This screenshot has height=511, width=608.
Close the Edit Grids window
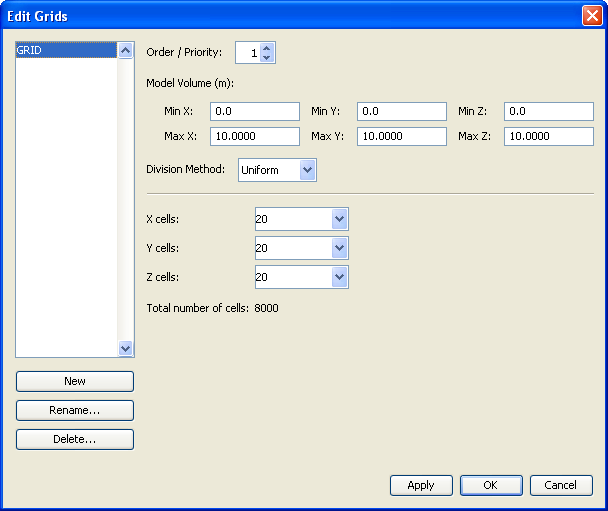(591, 16)
